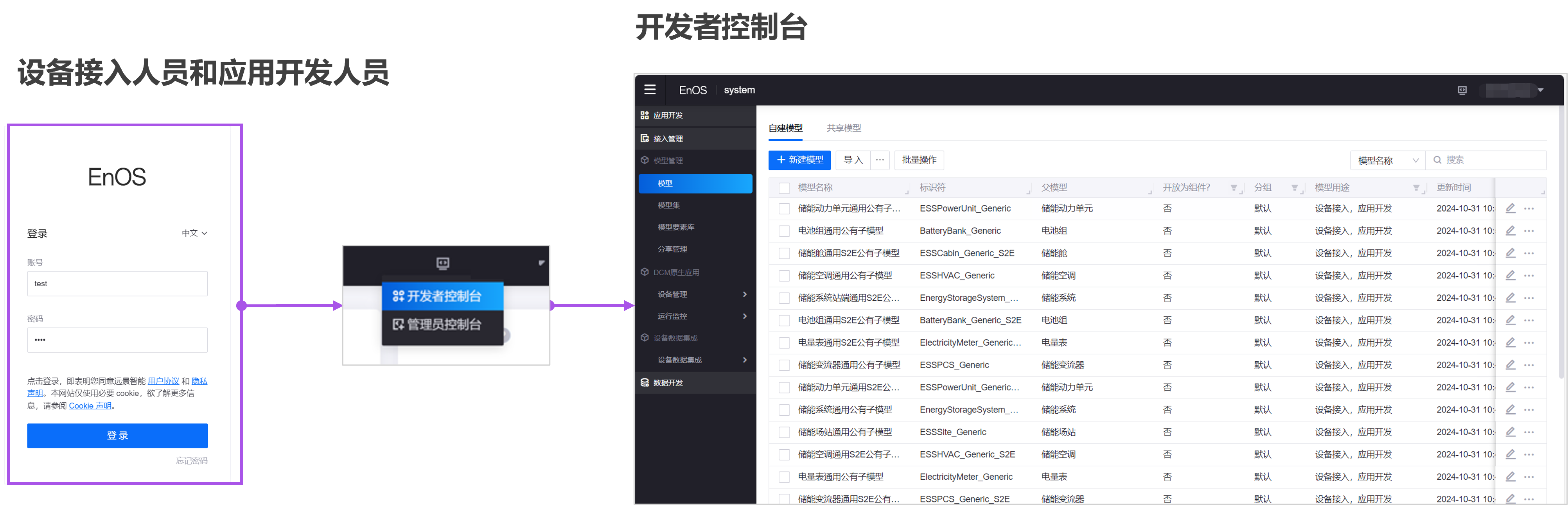
Task: Check the 储能系统站端通用S2E row checkbox
Action: point(785,298)
